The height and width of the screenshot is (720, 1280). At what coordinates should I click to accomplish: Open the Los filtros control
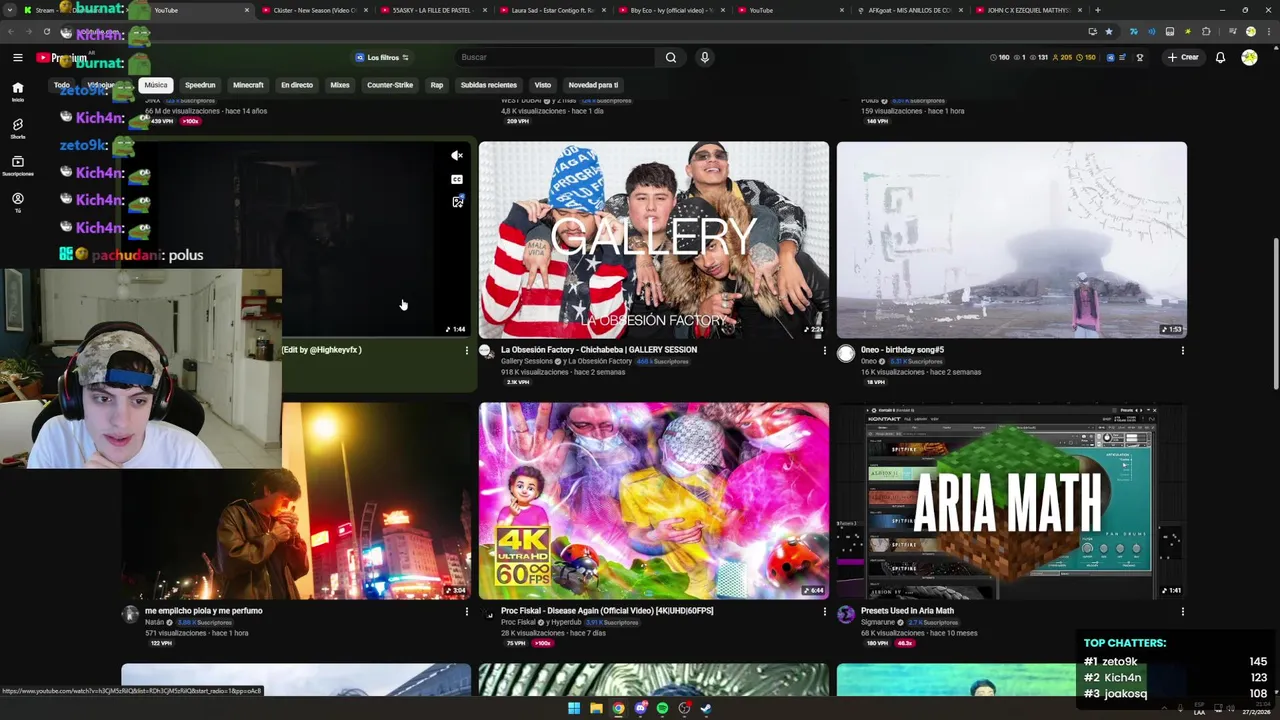(382, 57)
